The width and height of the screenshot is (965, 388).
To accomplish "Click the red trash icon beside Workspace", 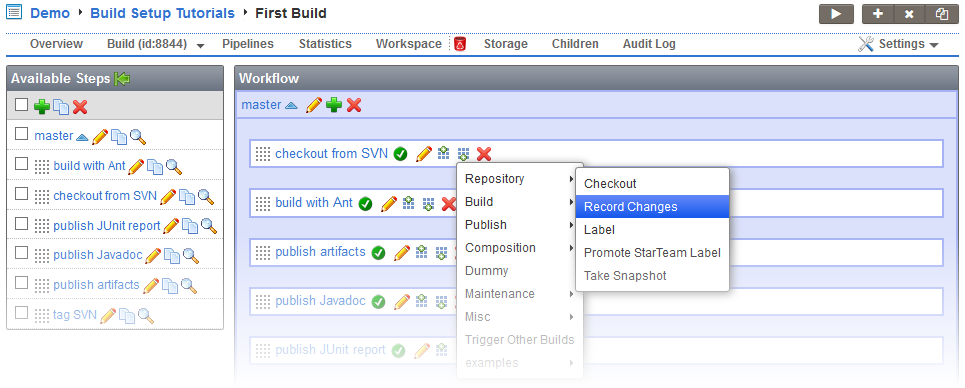I will point(460,44).
